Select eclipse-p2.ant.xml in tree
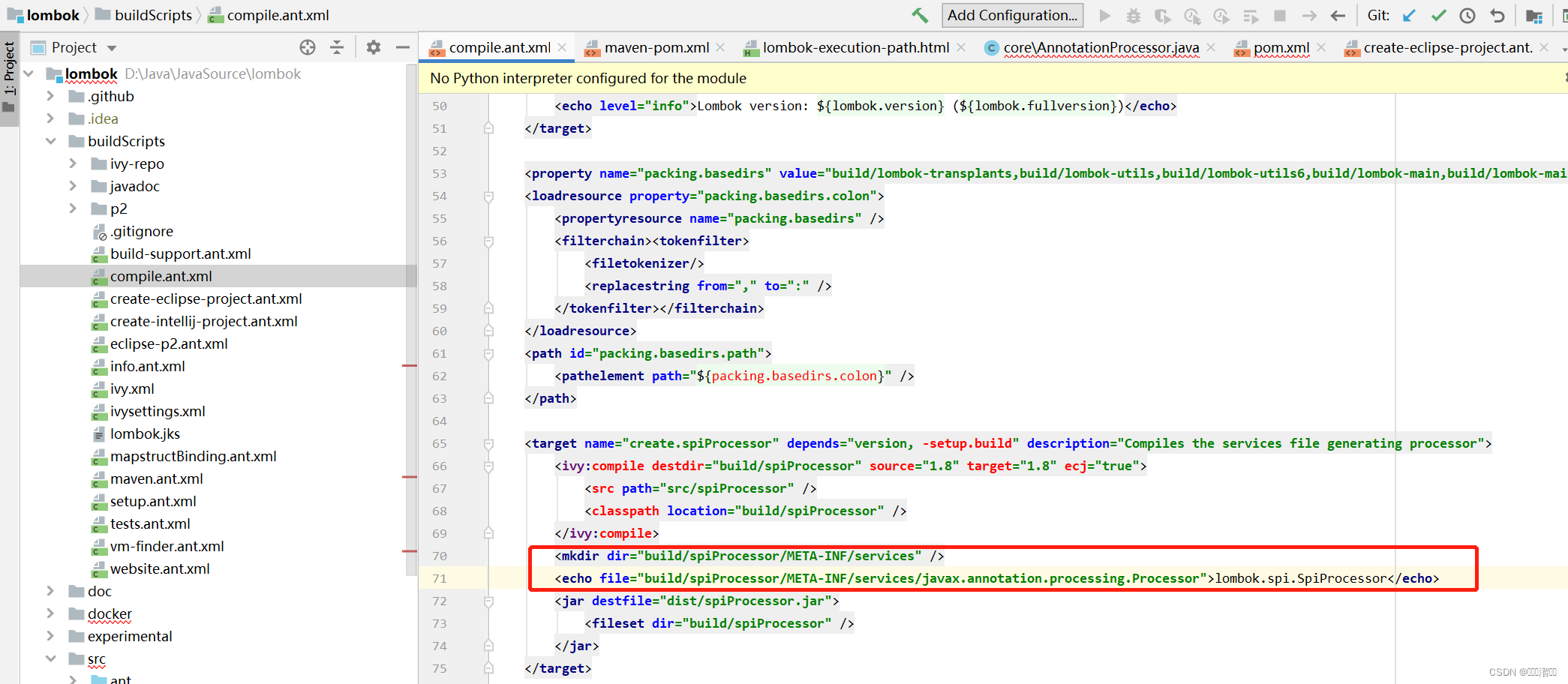Image resolution: width=1568 pixels, height=684 pixels. [x=169, y=343]
